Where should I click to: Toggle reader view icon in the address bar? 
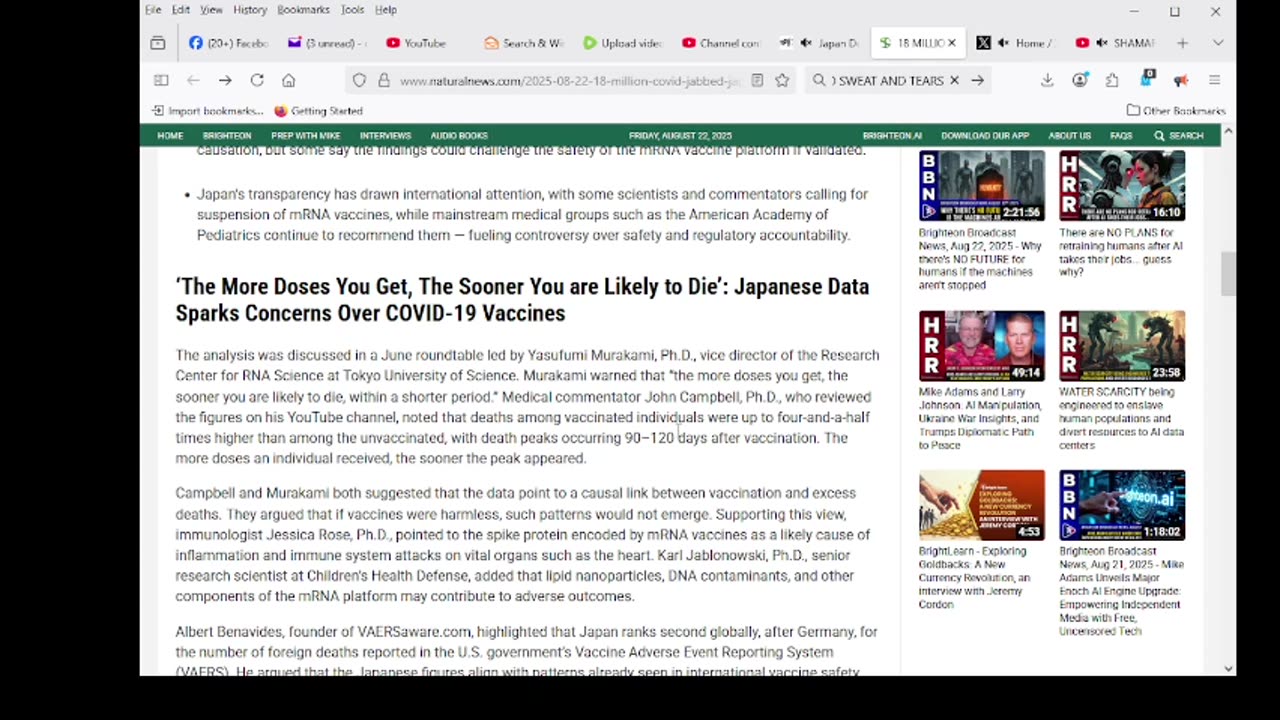[x=757, y=80]
